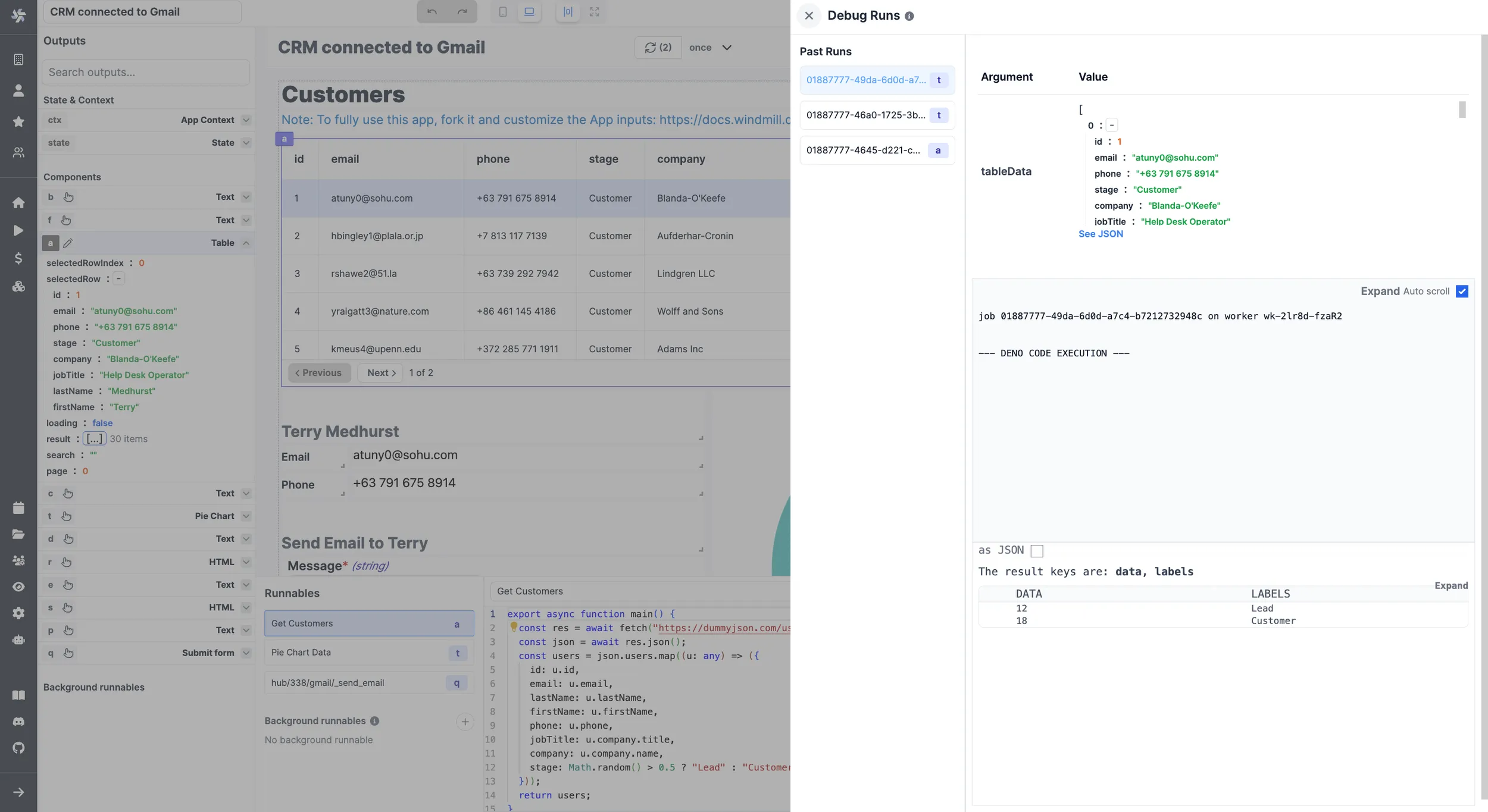This screenshot has height=812, width=1488.
Task: Expand the Pie Chart component t
Action: click(x=246, y=516)
